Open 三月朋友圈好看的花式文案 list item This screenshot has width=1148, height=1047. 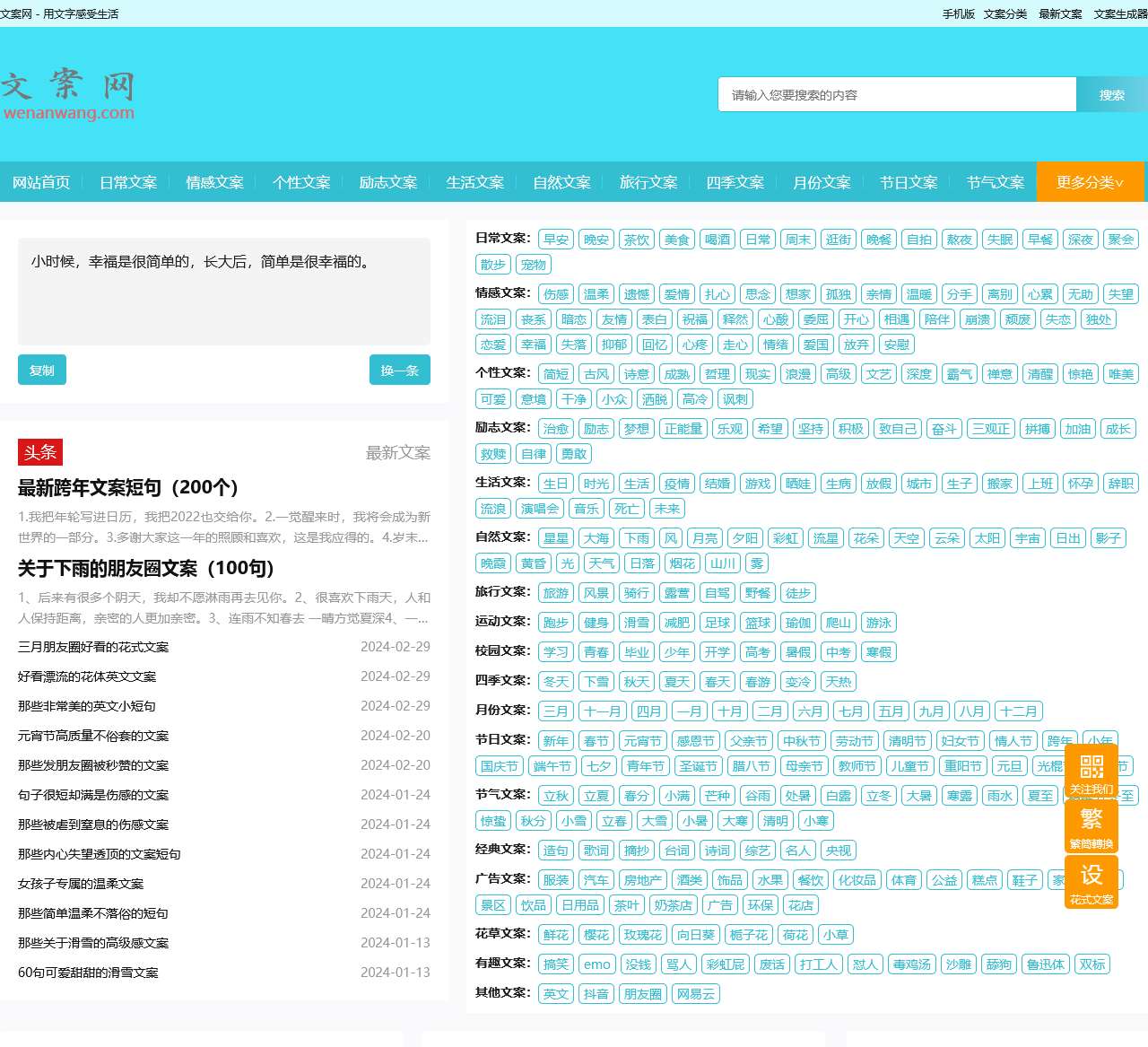pos(93,647)
